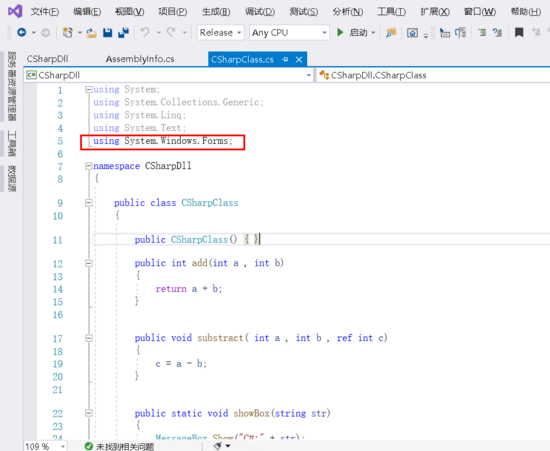Open the 启动 start options dropdown arrow
This screenshot has height=451, width=550.
pyautogui.click(x=373, y=33)
